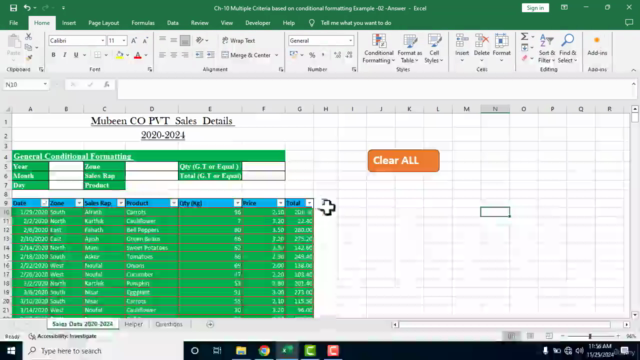Switch to the Data ribbon tab
This screenshot has width=640, height=360.
pyautogui.click(x=173, y=23)
